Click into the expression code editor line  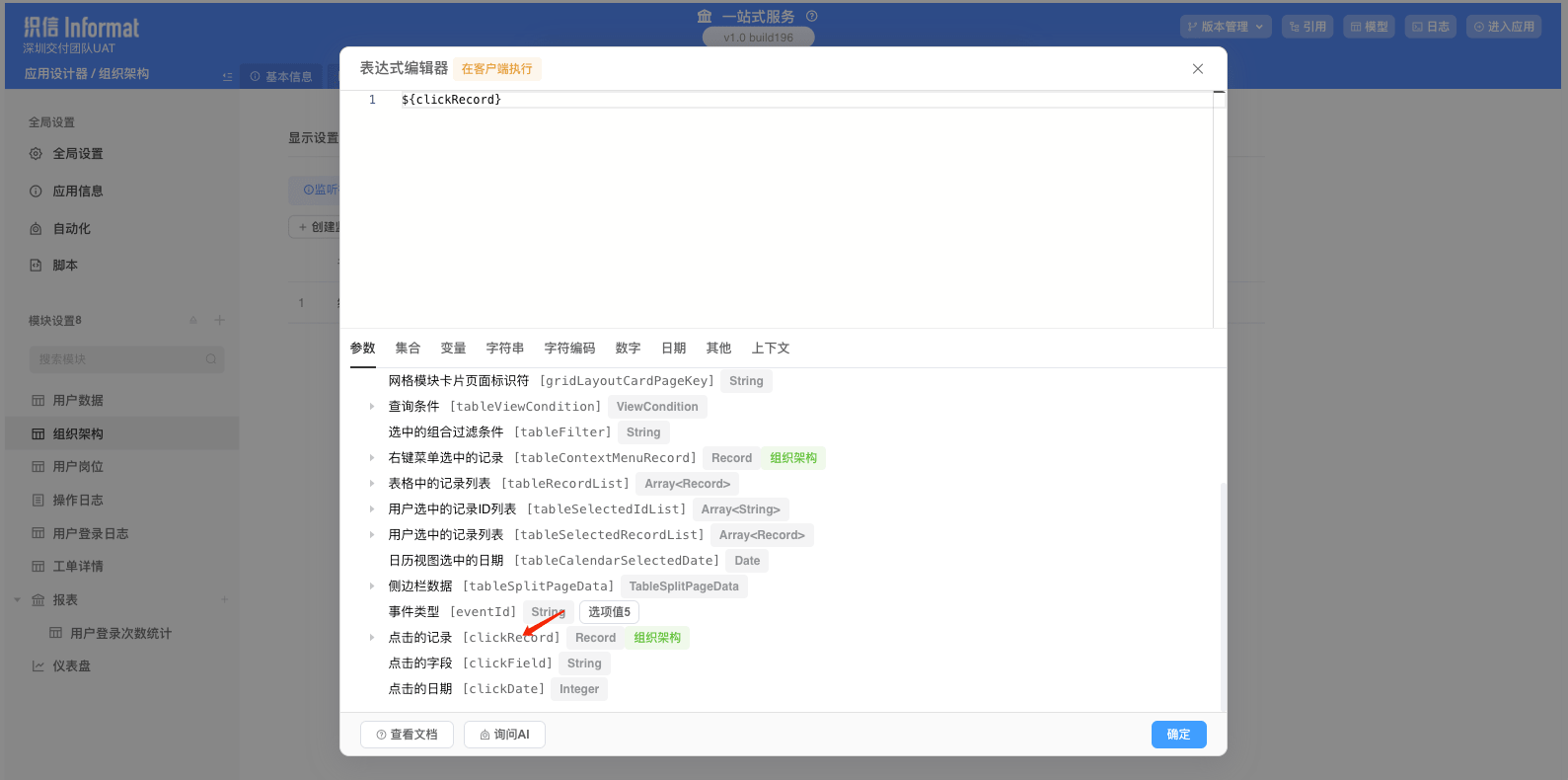789,100
